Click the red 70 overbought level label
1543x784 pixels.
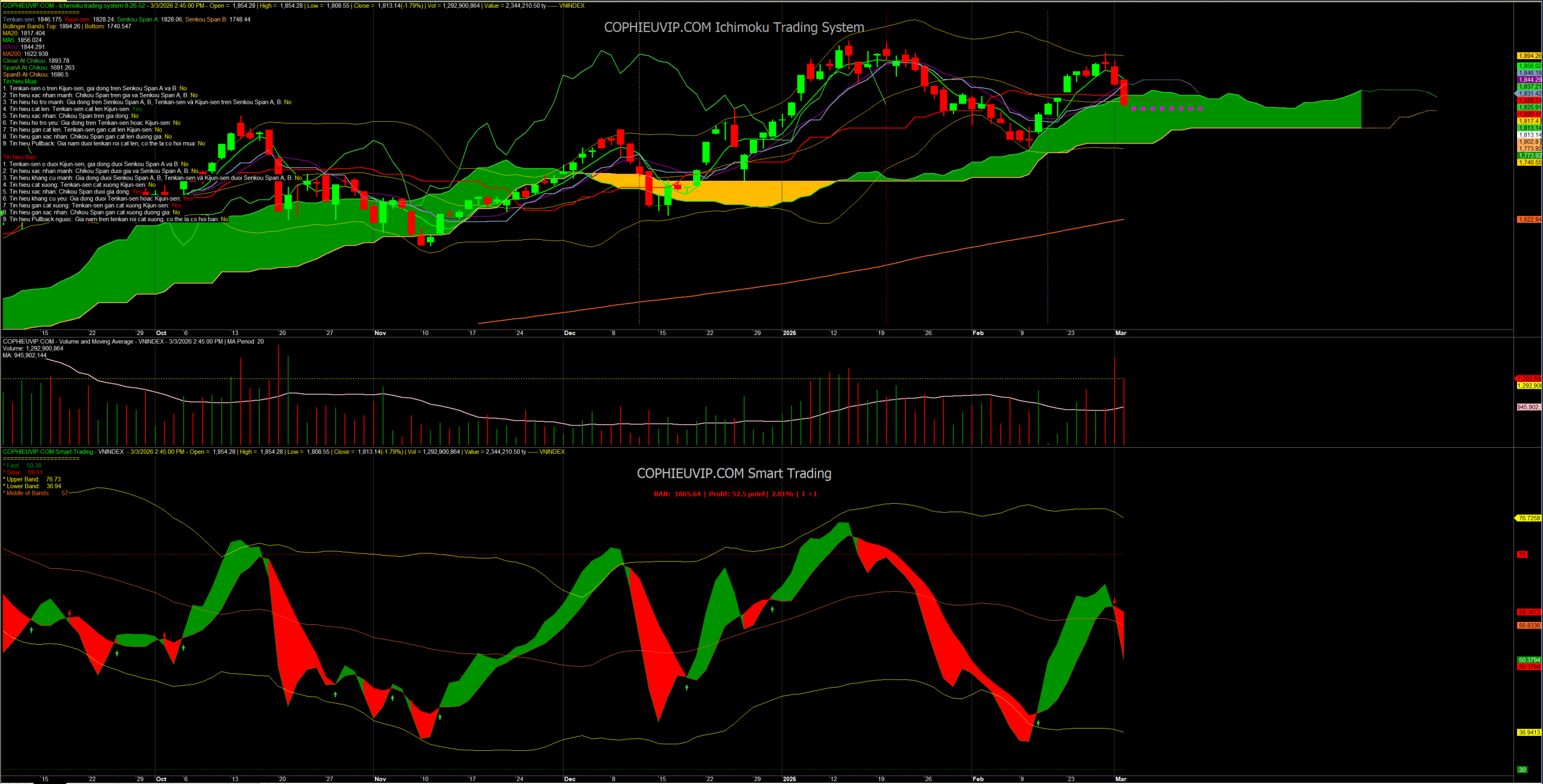point(1522,554)
